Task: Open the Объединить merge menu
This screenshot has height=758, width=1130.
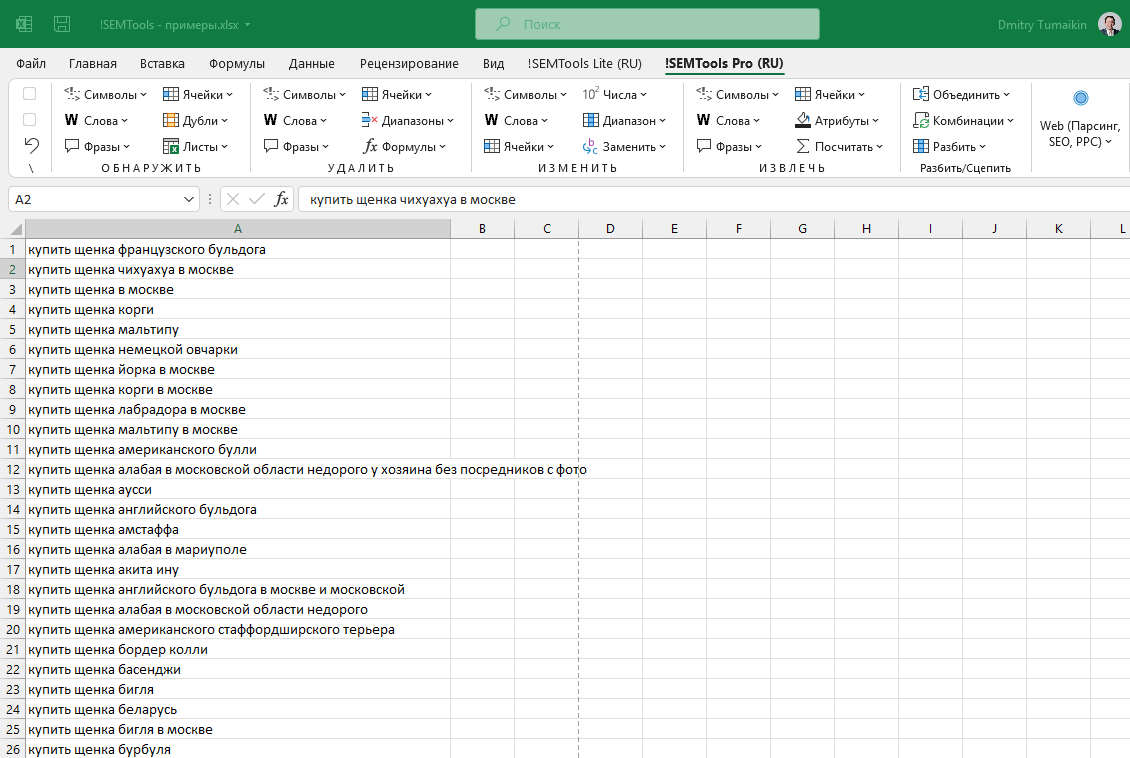Action: [961, 94]
